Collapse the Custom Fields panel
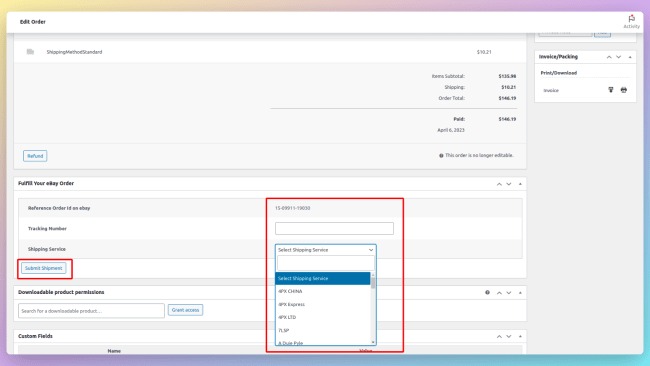 (x=520, y=336)
